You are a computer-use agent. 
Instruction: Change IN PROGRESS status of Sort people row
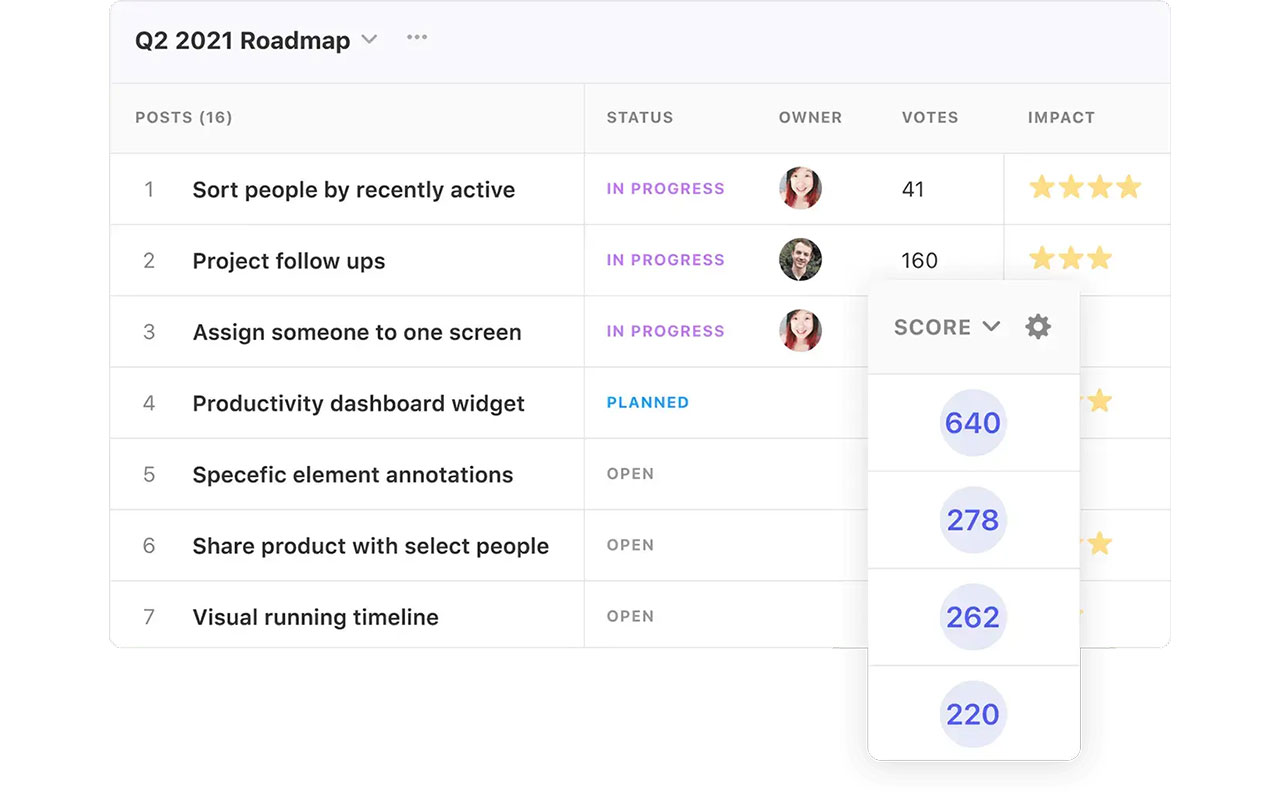tap(665, 189)
